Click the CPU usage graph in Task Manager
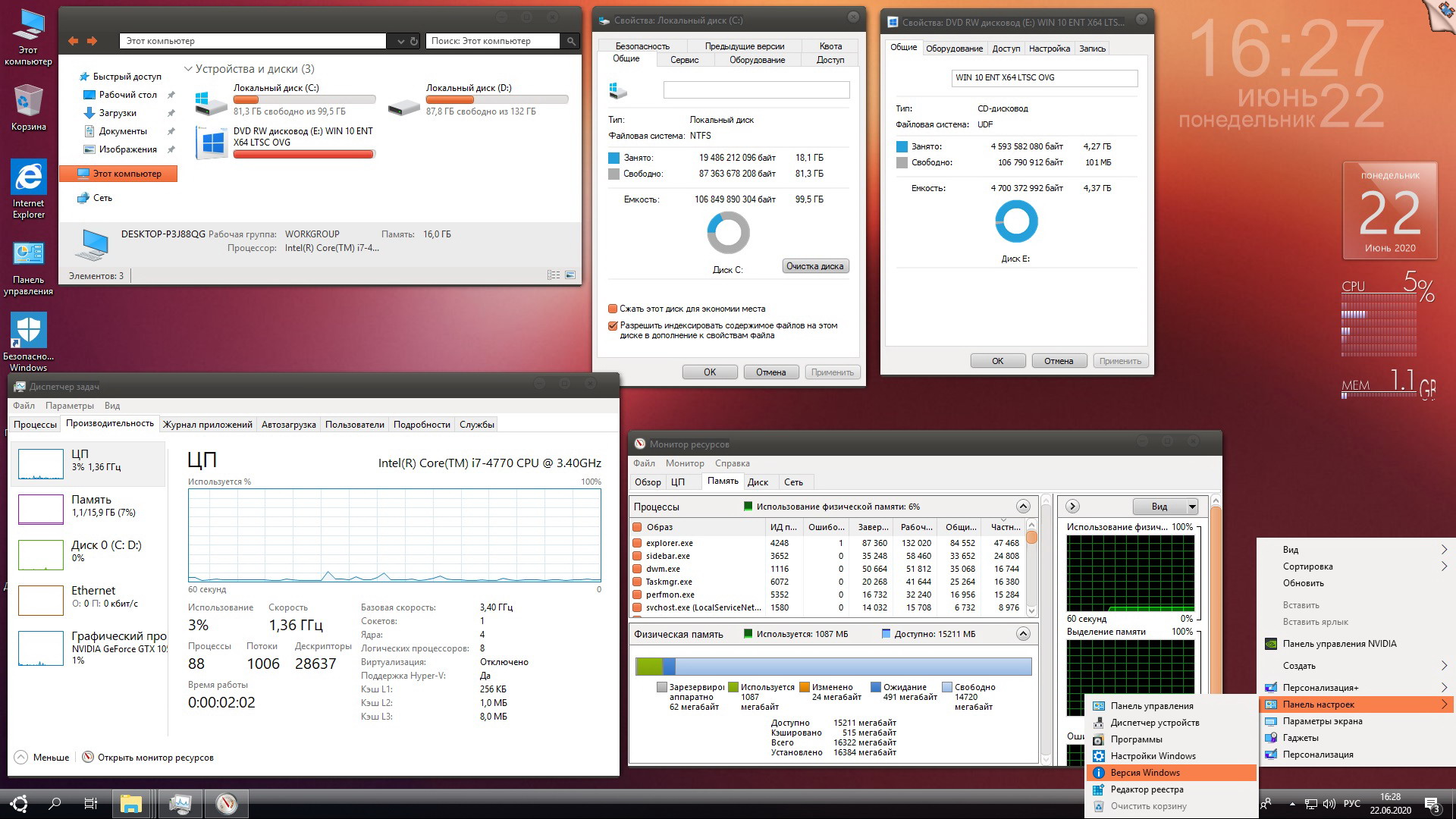This screenshot has height=819, width=1456. (395, 537)
